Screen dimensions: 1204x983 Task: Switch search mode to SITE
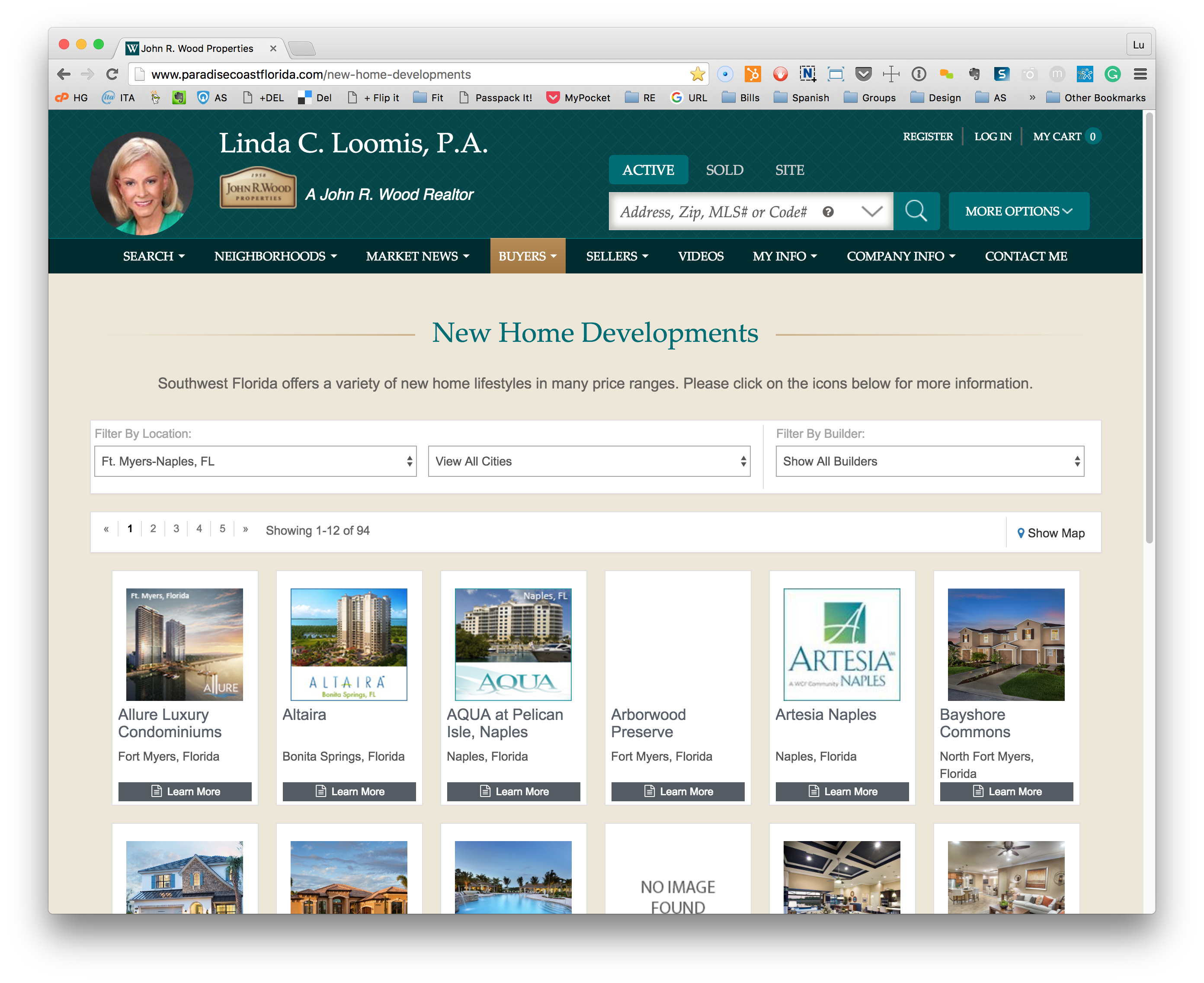[789, 170]
